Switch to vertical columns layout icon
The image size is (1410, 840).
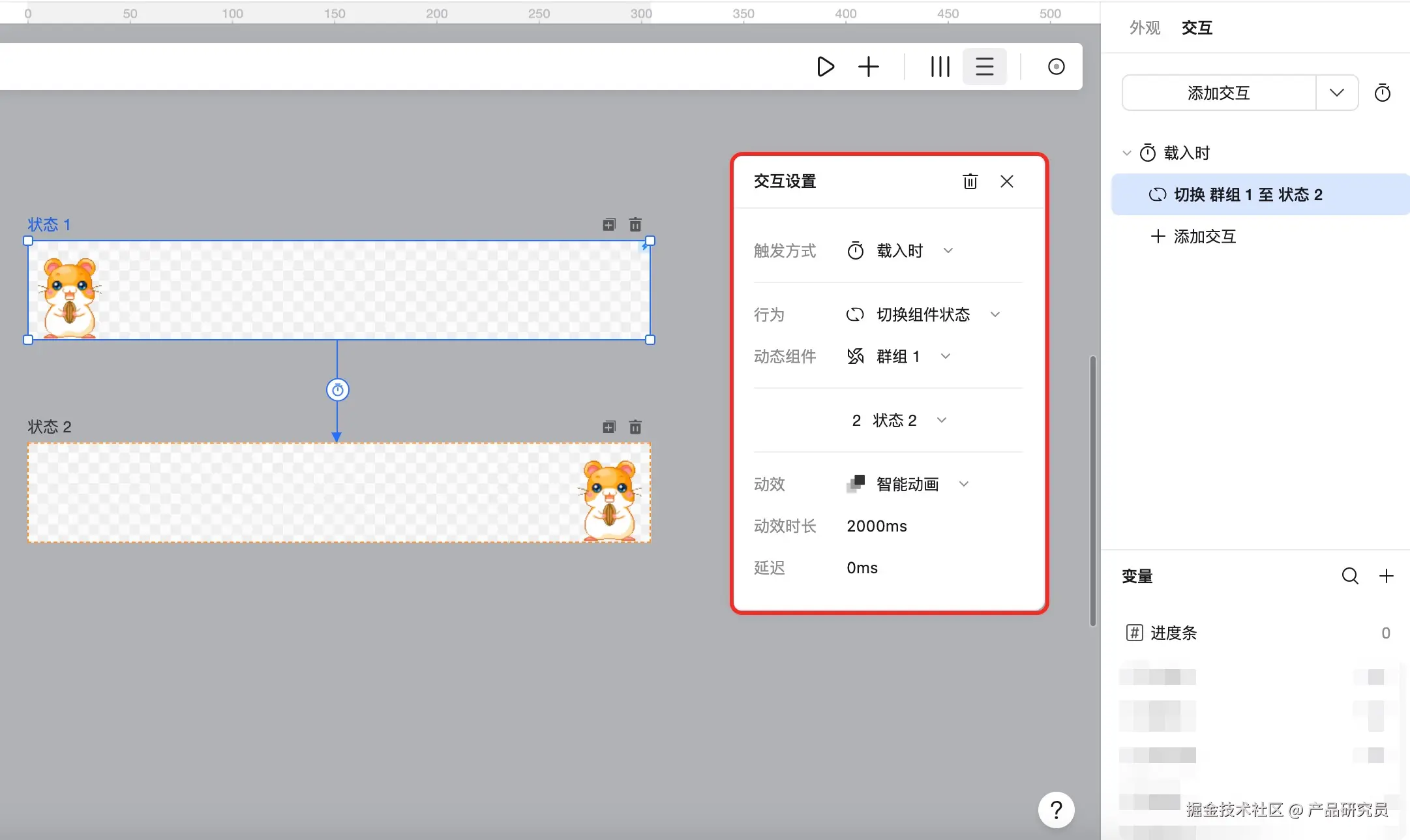coord(940,67)
